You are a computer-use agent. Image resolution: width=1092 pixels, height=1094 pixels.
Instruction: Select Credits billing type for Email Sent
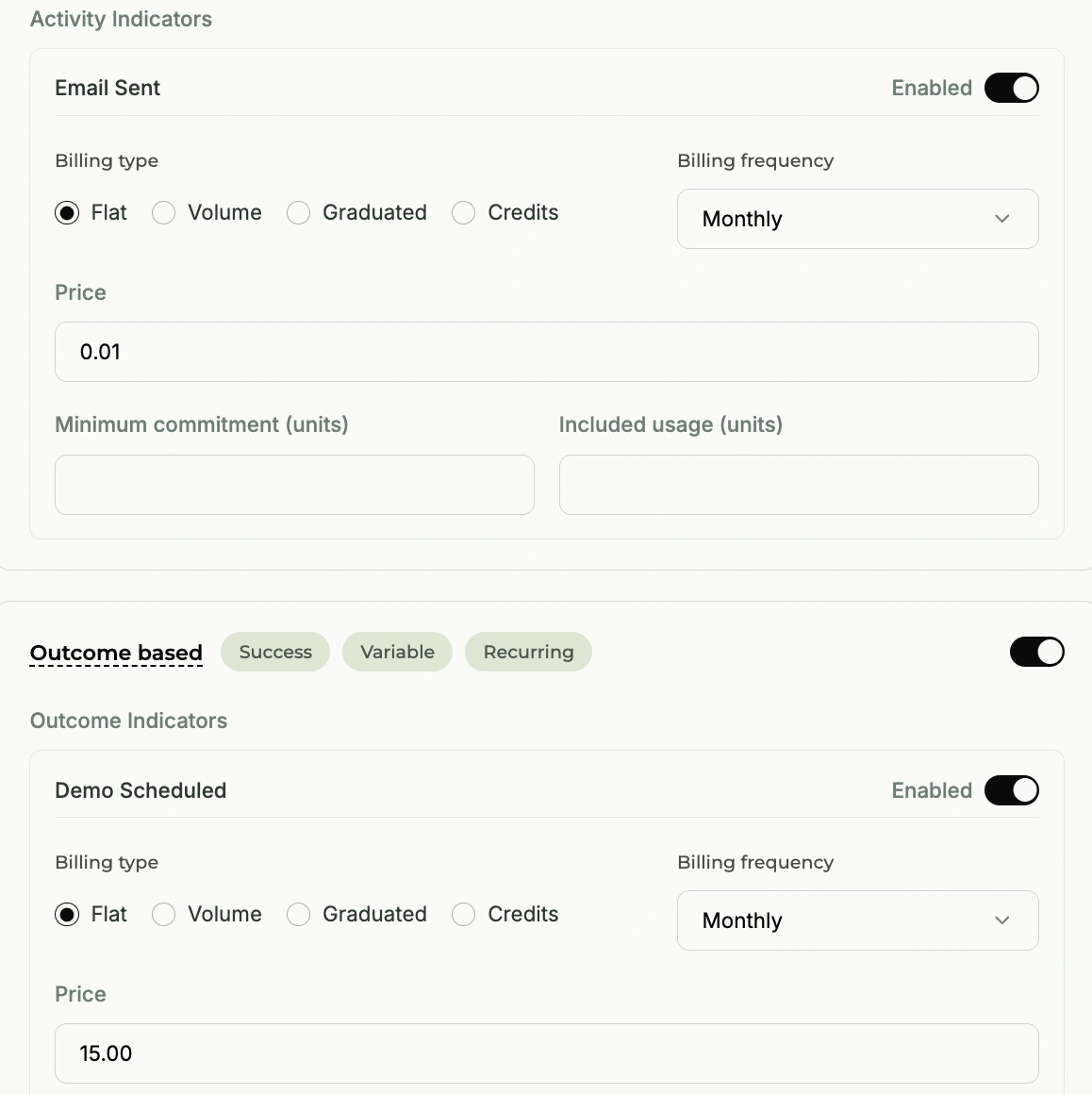[x=463, y=213]
